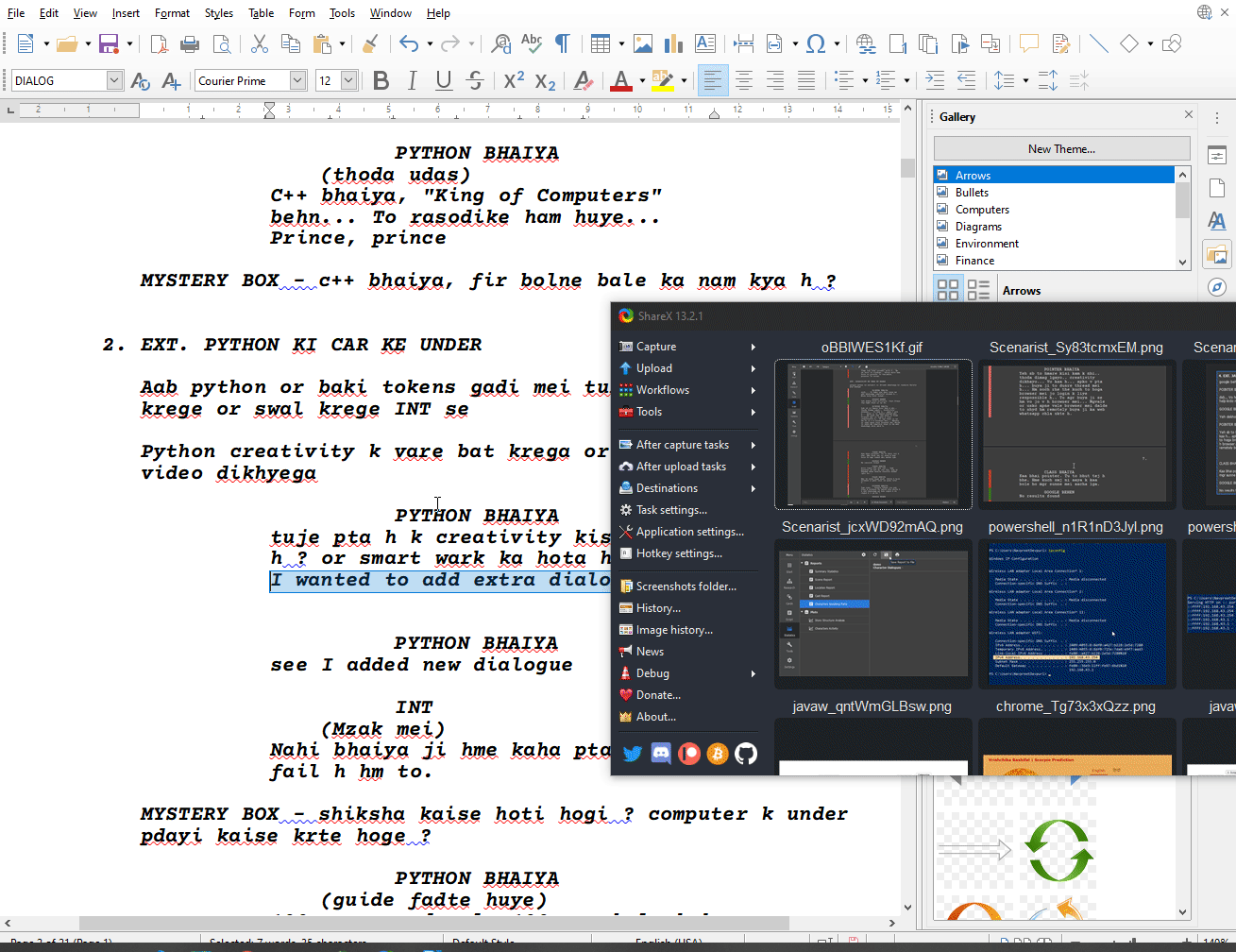Open the oBBlWES1Kf.gif thumbnail in ShareX
The width and height of the screenshot is (1236, 952).
click(873, 434)
